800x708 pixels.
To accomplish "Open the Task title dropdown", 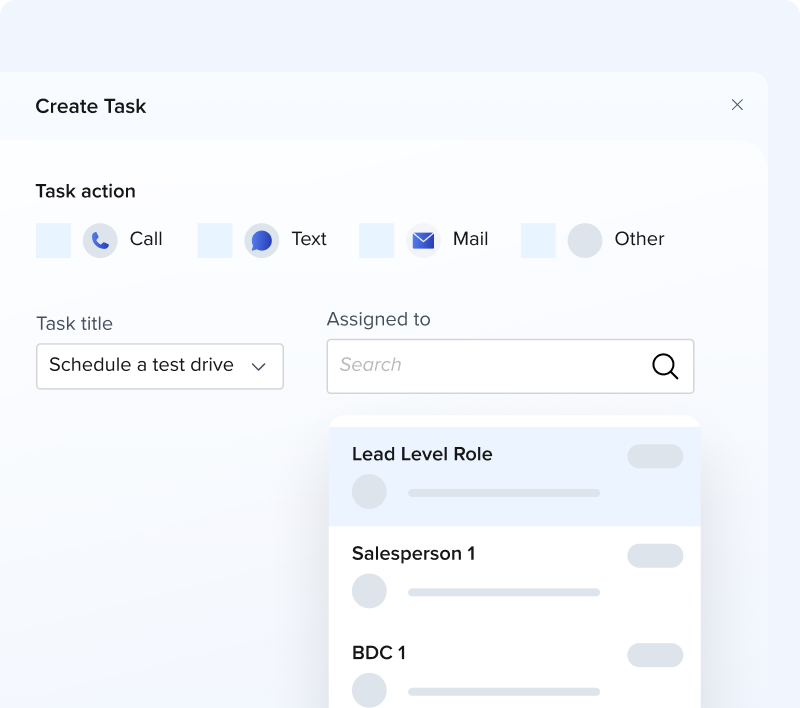I will (159, 366).
